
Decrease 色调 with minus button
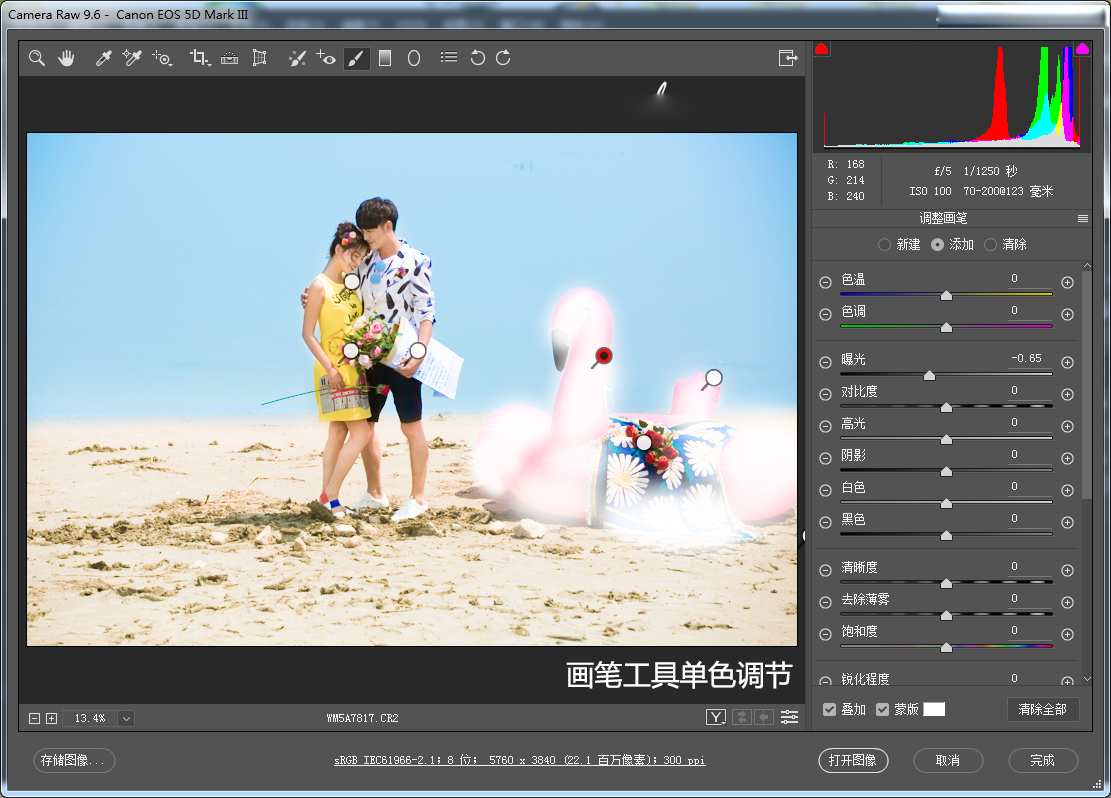click(825, 314)
